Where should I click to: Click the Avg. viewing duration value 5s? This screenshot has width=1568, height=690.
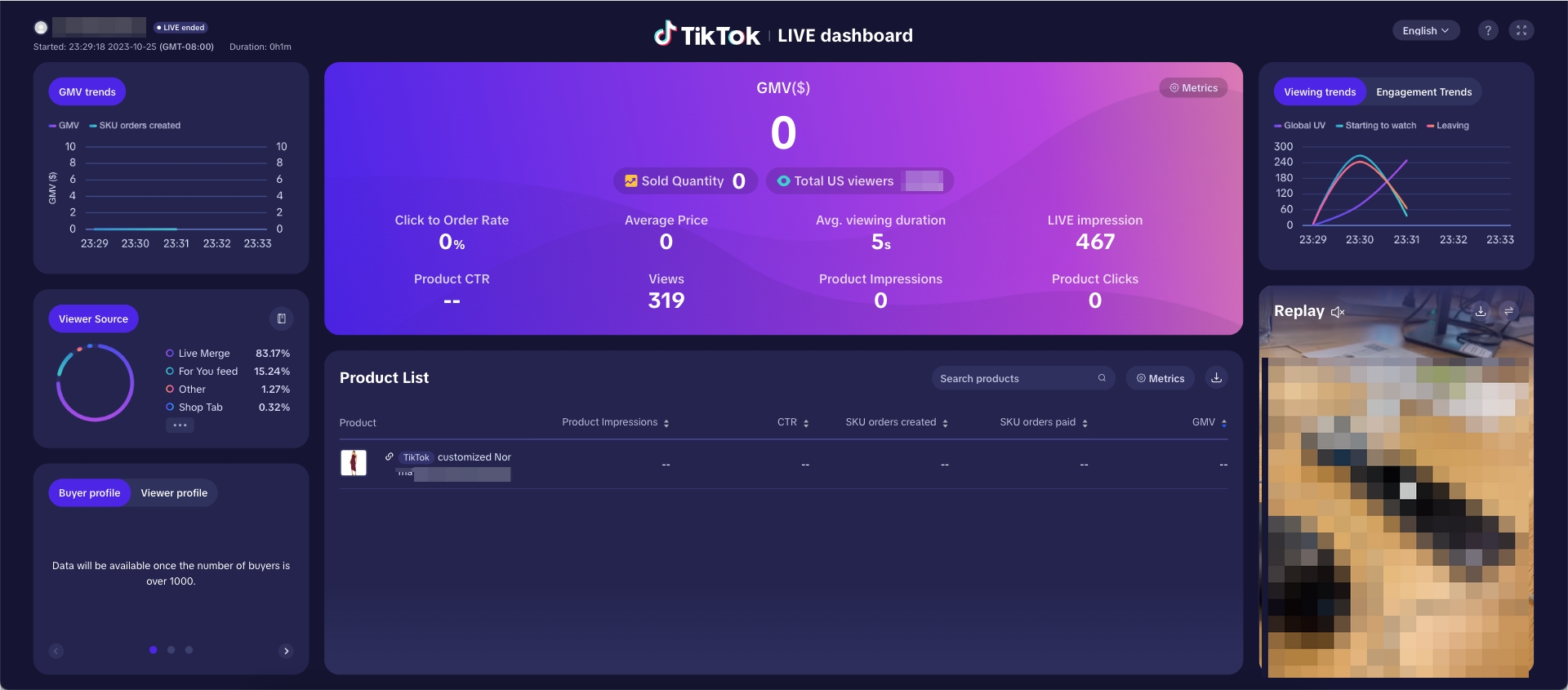880,242
